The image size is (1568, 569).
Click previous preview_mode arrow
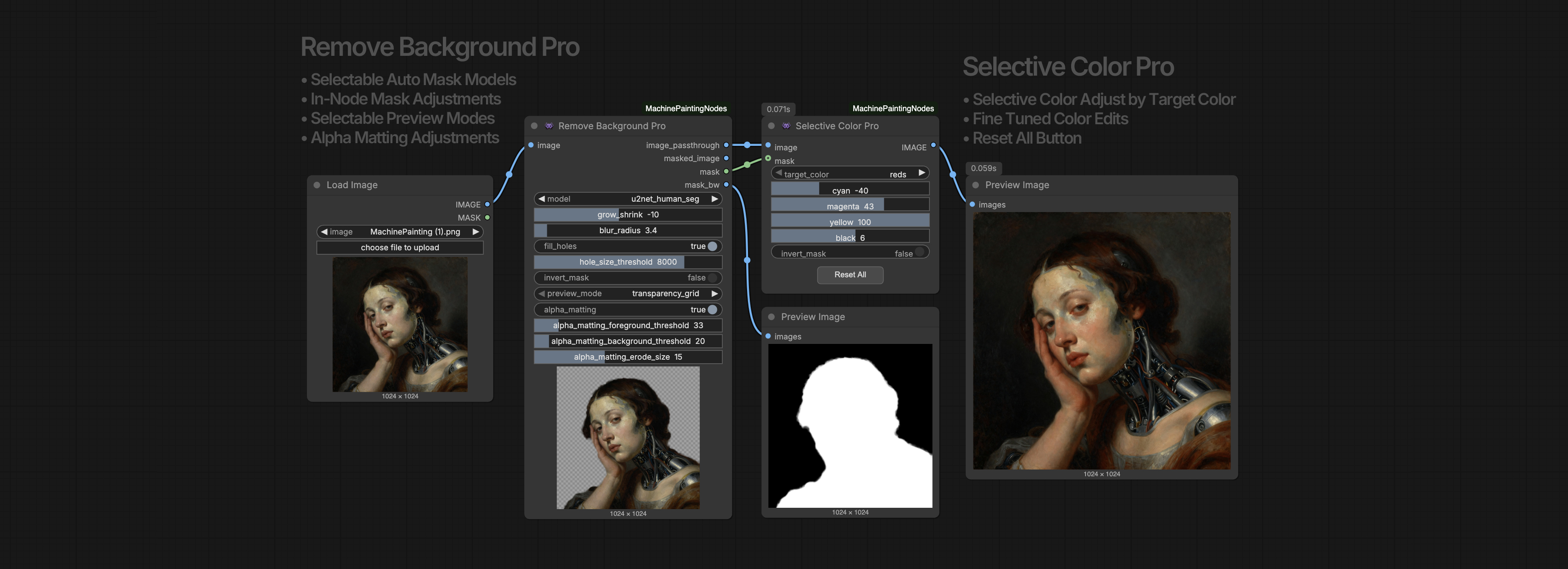point(541,294)
